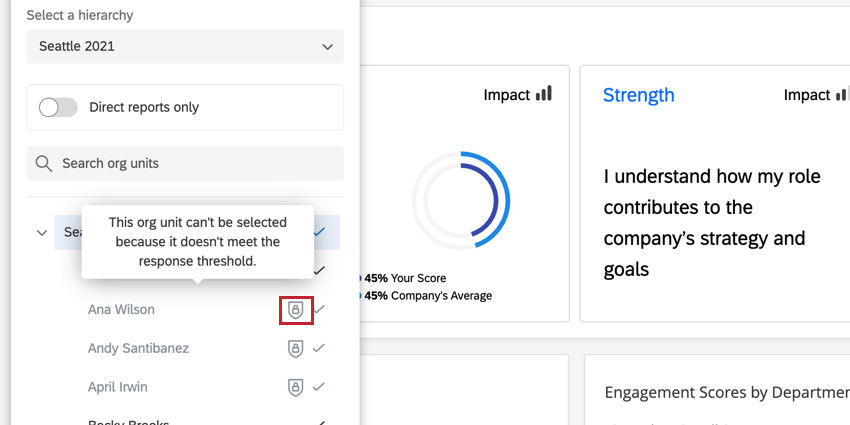Collapse the top-level org unit chevron
Viewport: 850px width, 425px height.
42,232
